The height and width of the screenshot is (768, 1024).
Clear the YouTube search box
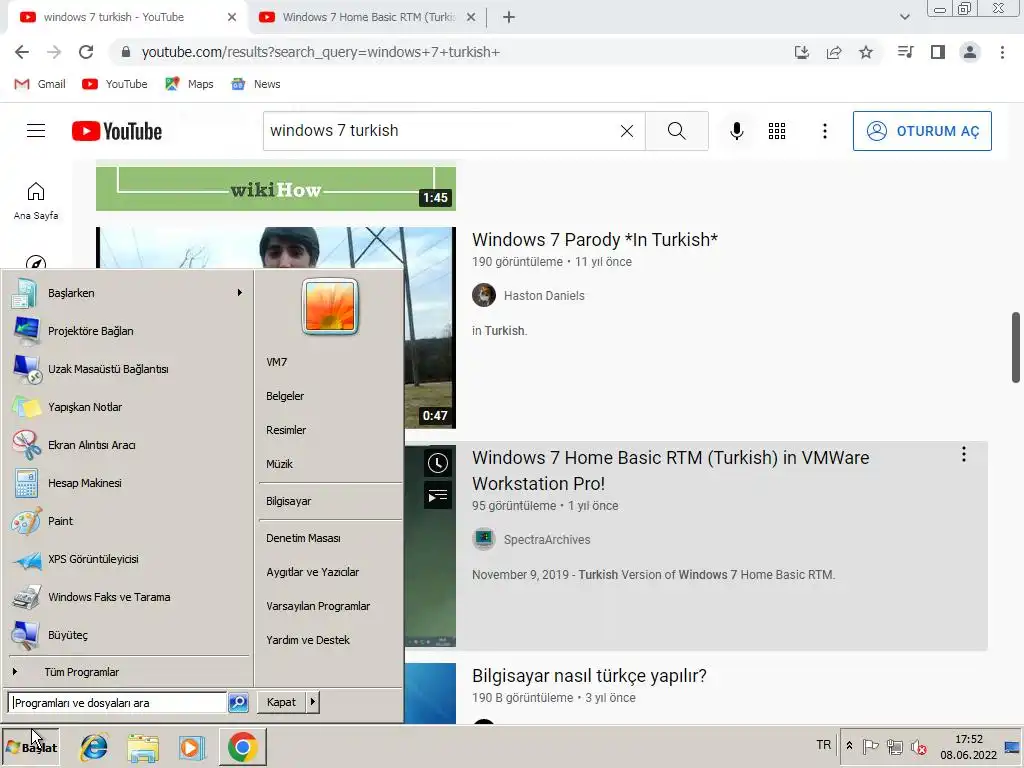627,131
